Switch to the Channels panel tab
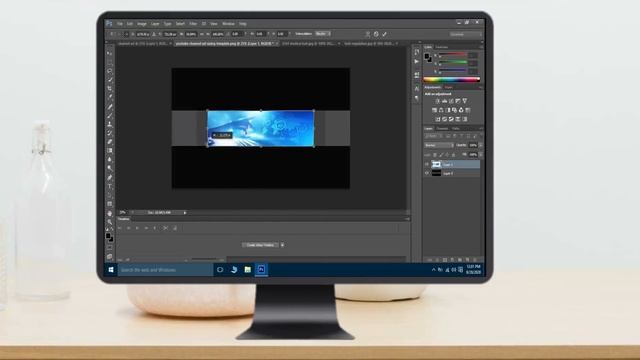The image size is (640, 360). [x=442, y=129]
